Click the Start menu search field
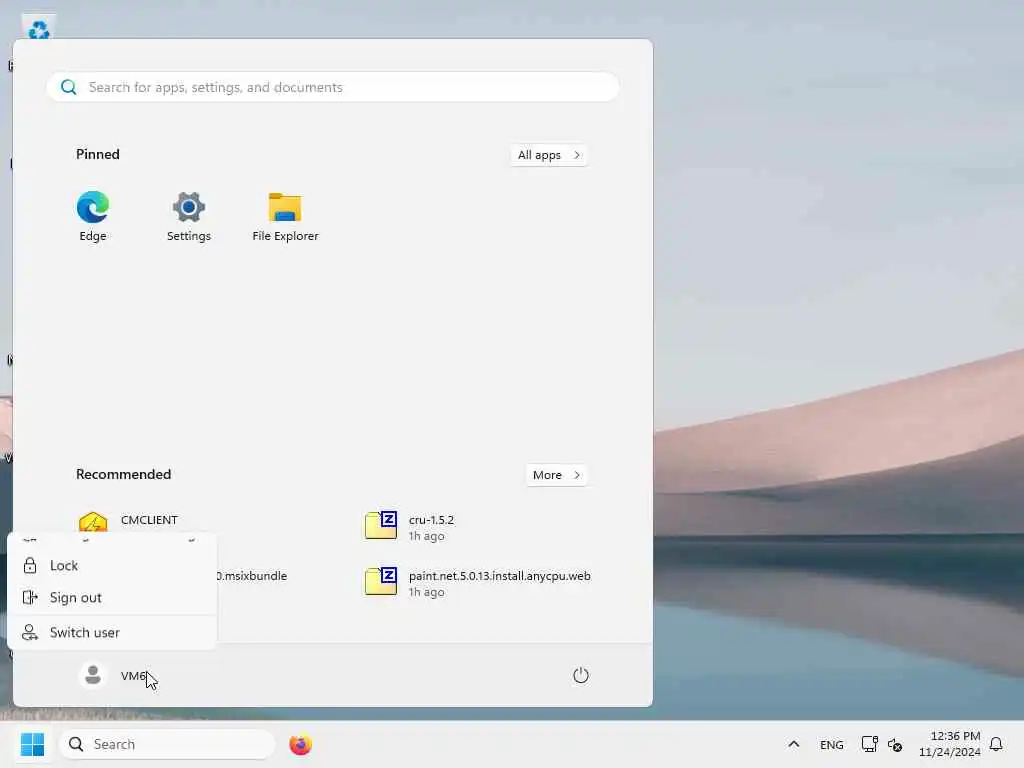 coord(333,87)
